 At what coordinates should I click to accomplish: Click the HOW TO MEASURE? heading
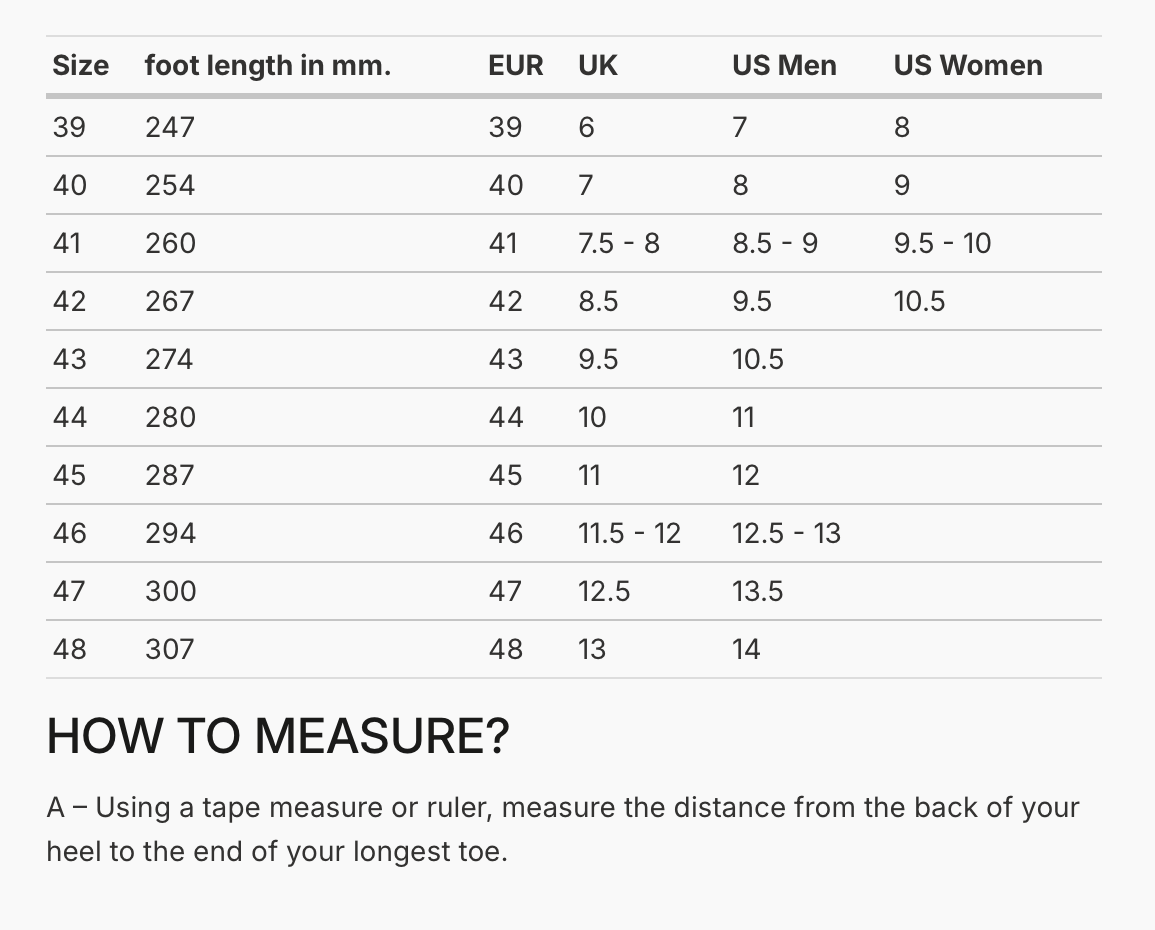278,736
